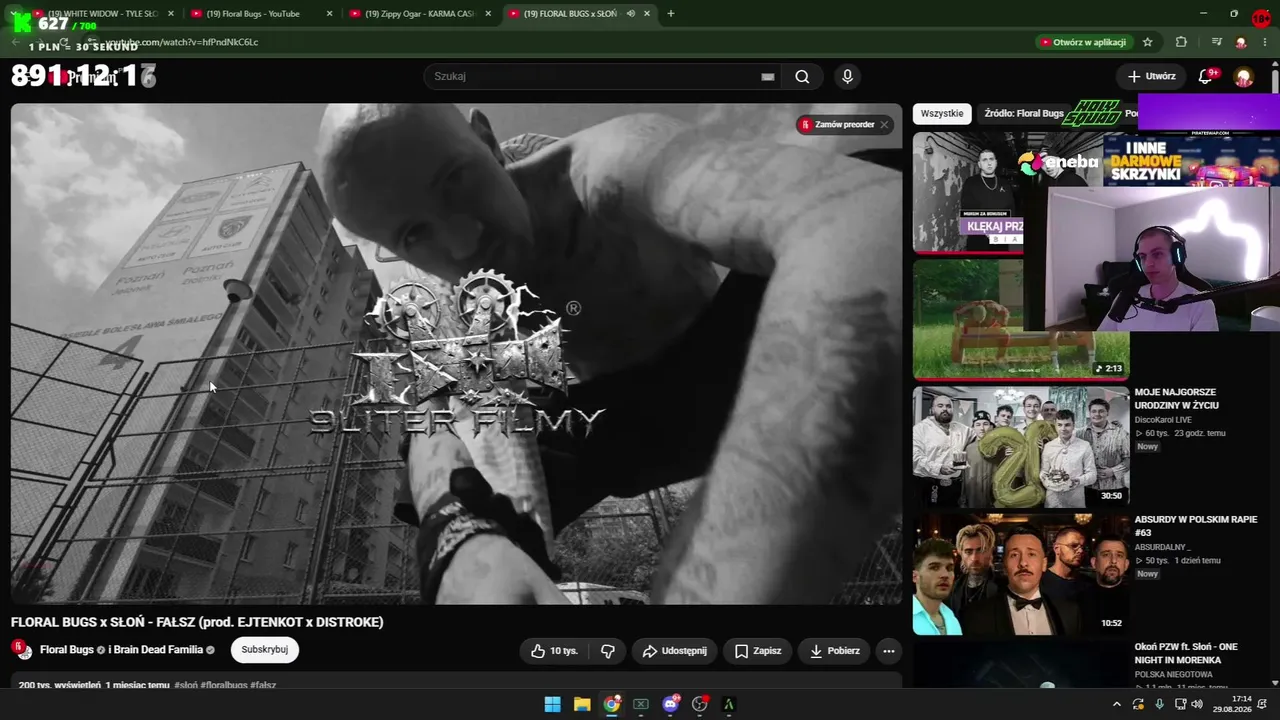Close the WHITE WIDOW browser tab
The height and width of the screenshot is (720, 1280).
click(x=171, y=14)
